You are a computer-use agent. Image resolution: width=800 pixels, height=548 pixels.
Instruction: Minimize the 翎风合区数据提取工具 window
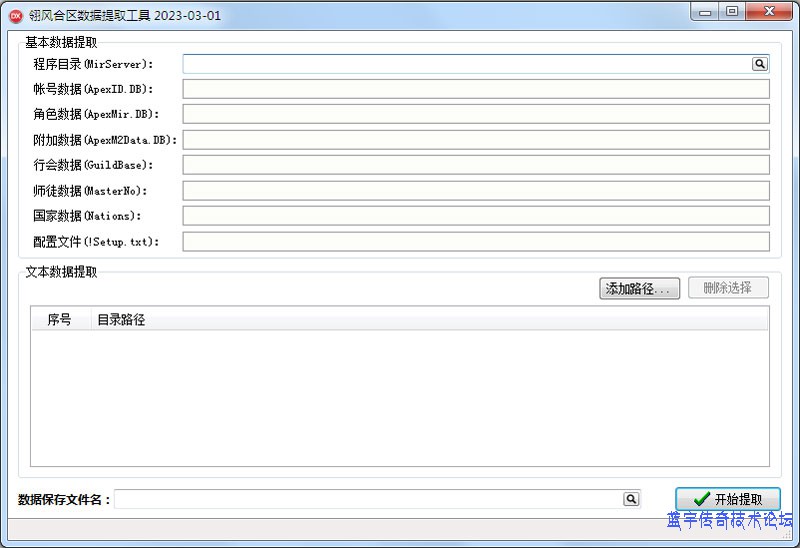click(x=706, y=12)
